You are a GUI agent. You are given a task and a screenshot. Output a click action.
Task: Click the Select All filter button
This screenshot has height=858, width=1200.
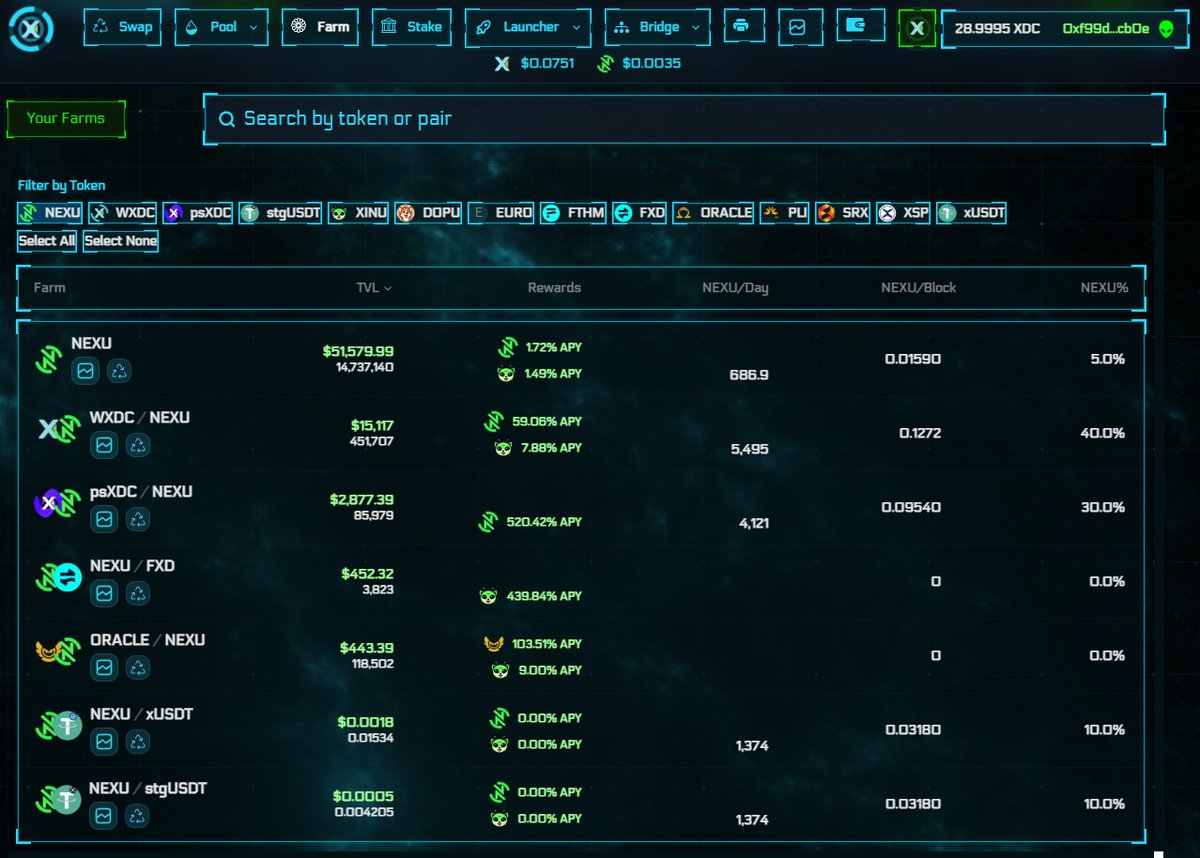[46, 241]
